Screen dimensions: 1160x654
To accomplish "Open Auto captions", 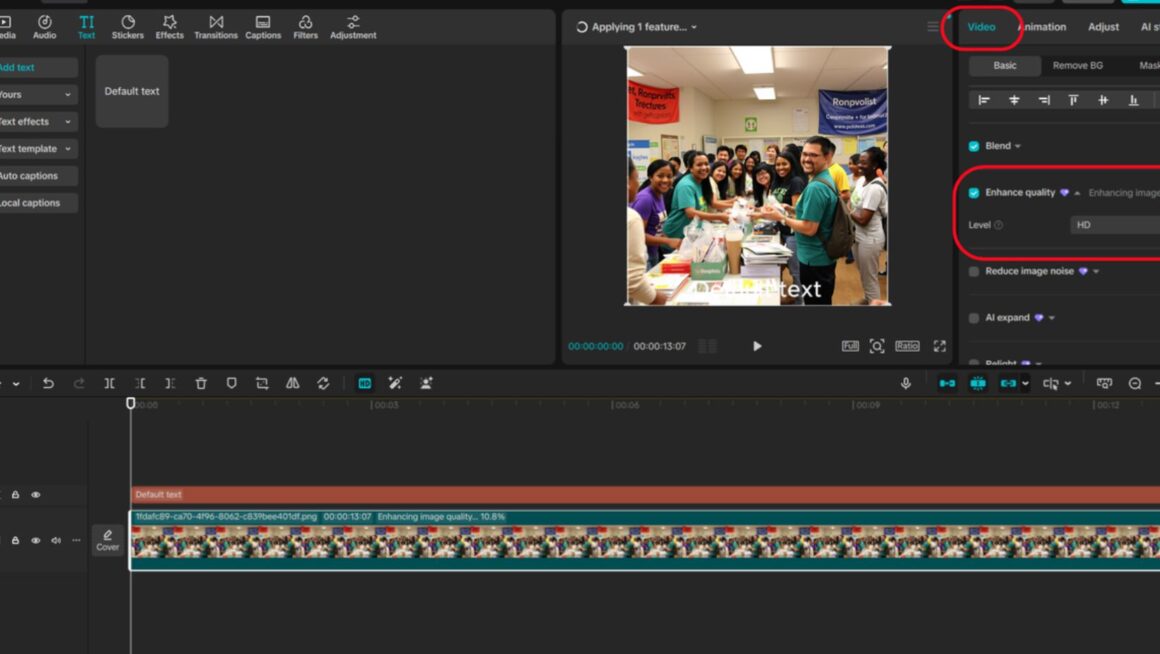I will pos(36,176).
